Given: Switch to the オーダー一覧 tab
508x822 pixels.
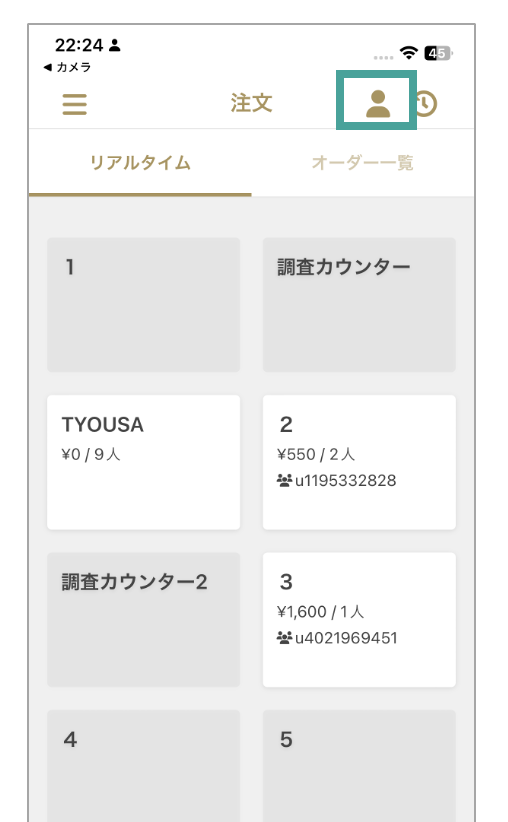Looking at the screenshot, I should click(x=363, y=163).
